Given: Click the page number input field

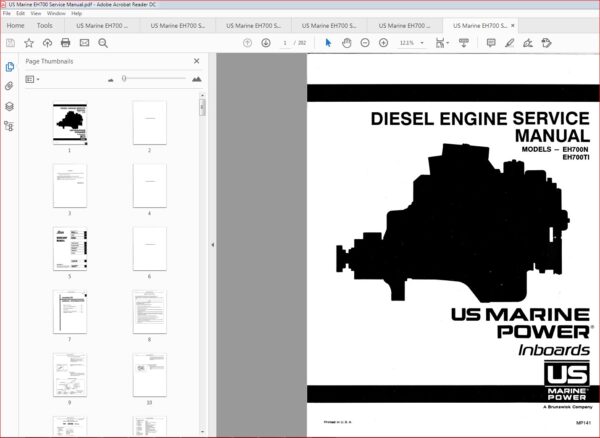Looking at the screenshot, I should click(285, 43).
